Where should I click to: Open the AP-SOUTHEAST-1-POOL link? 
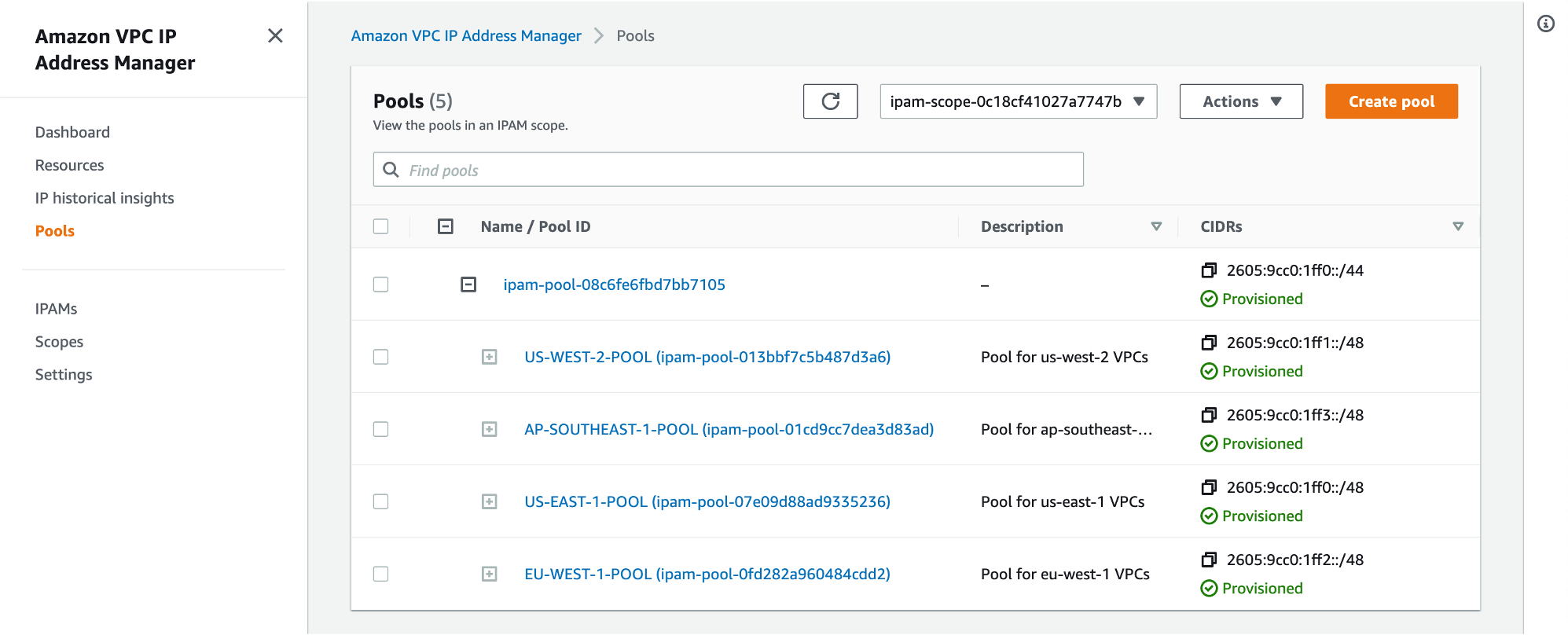[729, 429]
